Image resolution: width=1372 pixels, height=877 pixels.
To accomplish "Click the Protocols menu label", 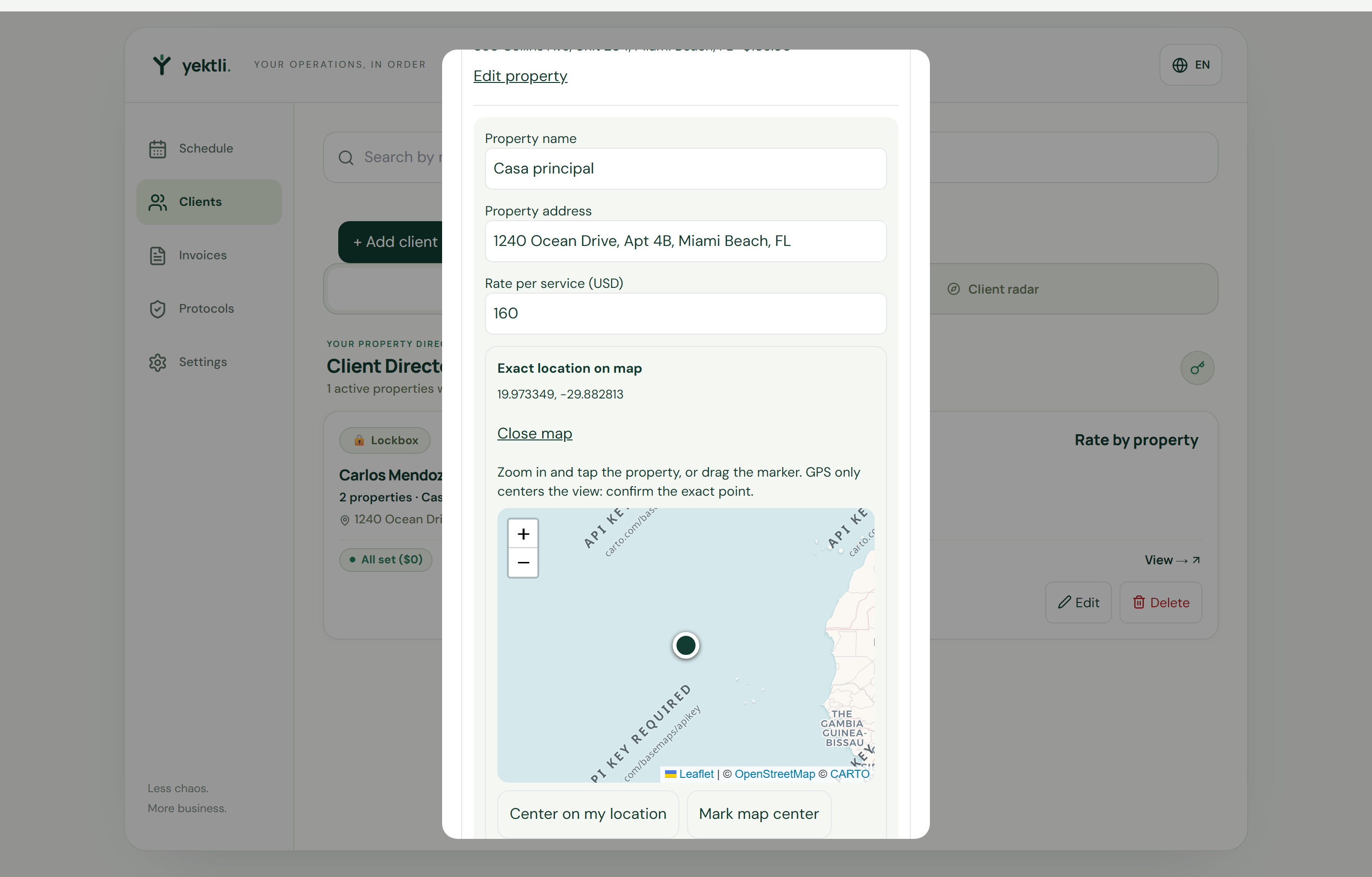I will [x=206, y=308].
